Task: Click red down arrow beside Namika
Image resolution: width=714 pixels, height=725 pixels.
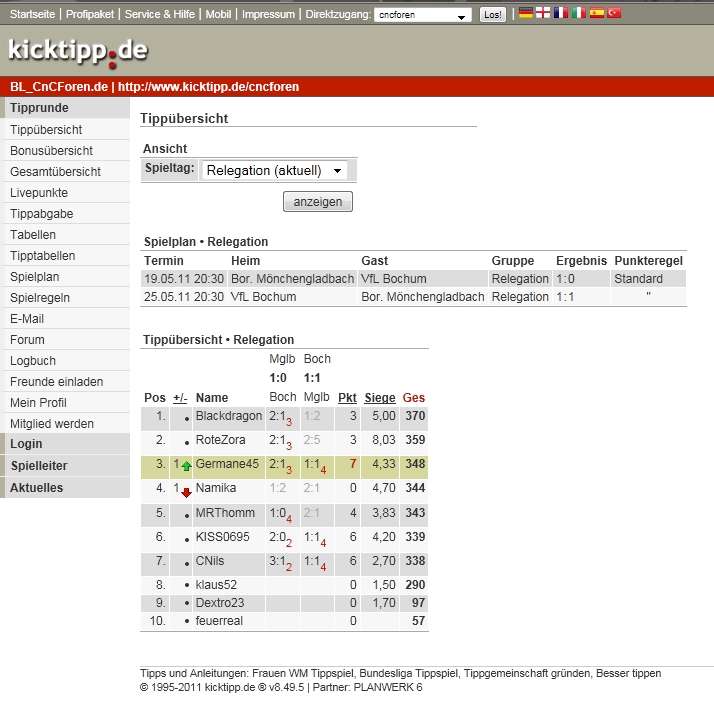Action: point(186,491)
